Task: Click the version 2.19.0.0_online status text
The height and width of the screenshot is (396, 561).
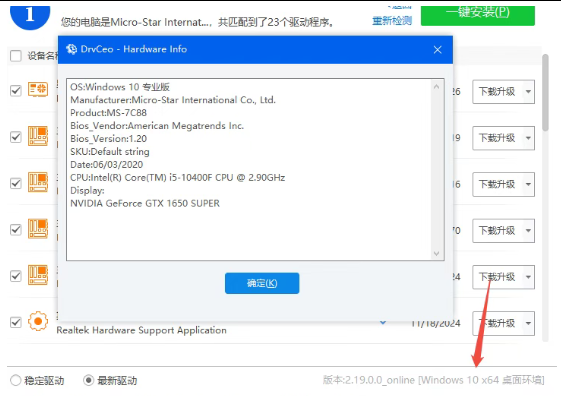Action: (433, 380)
